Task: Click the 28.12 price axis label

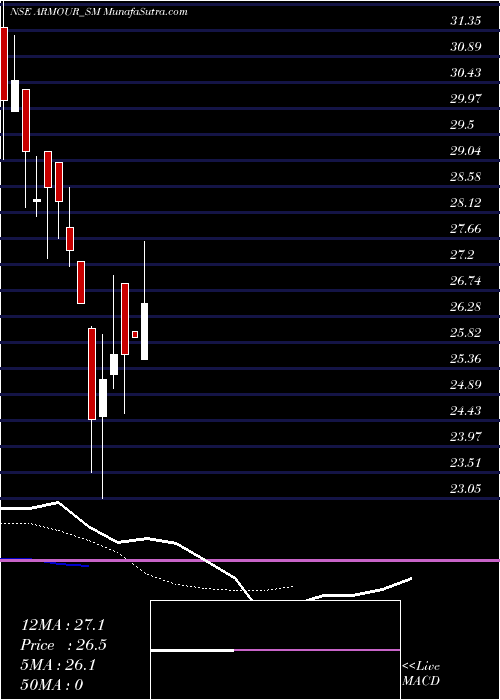Action: (466, 203)
